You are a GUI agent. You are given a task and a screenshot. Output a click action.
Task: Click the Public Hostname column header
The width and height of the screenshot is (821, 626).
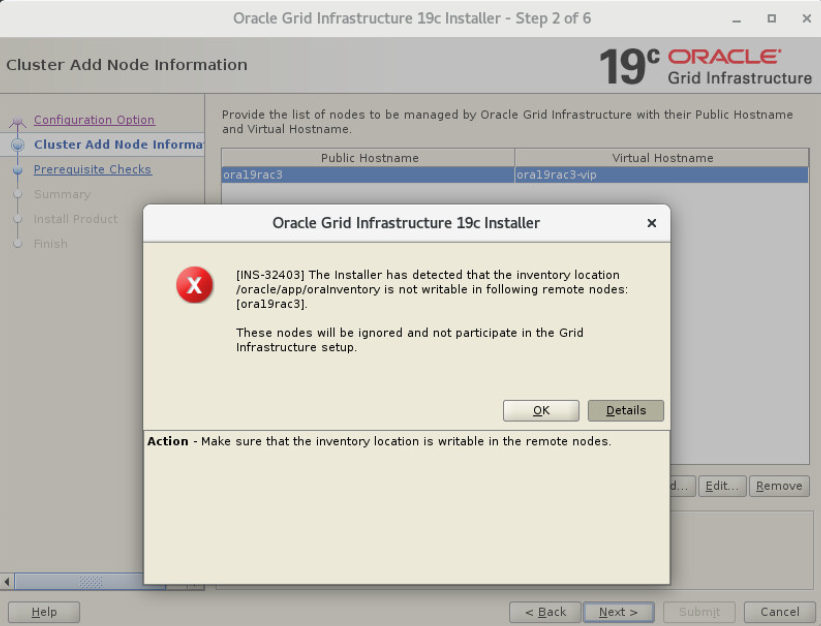(368, 158)
